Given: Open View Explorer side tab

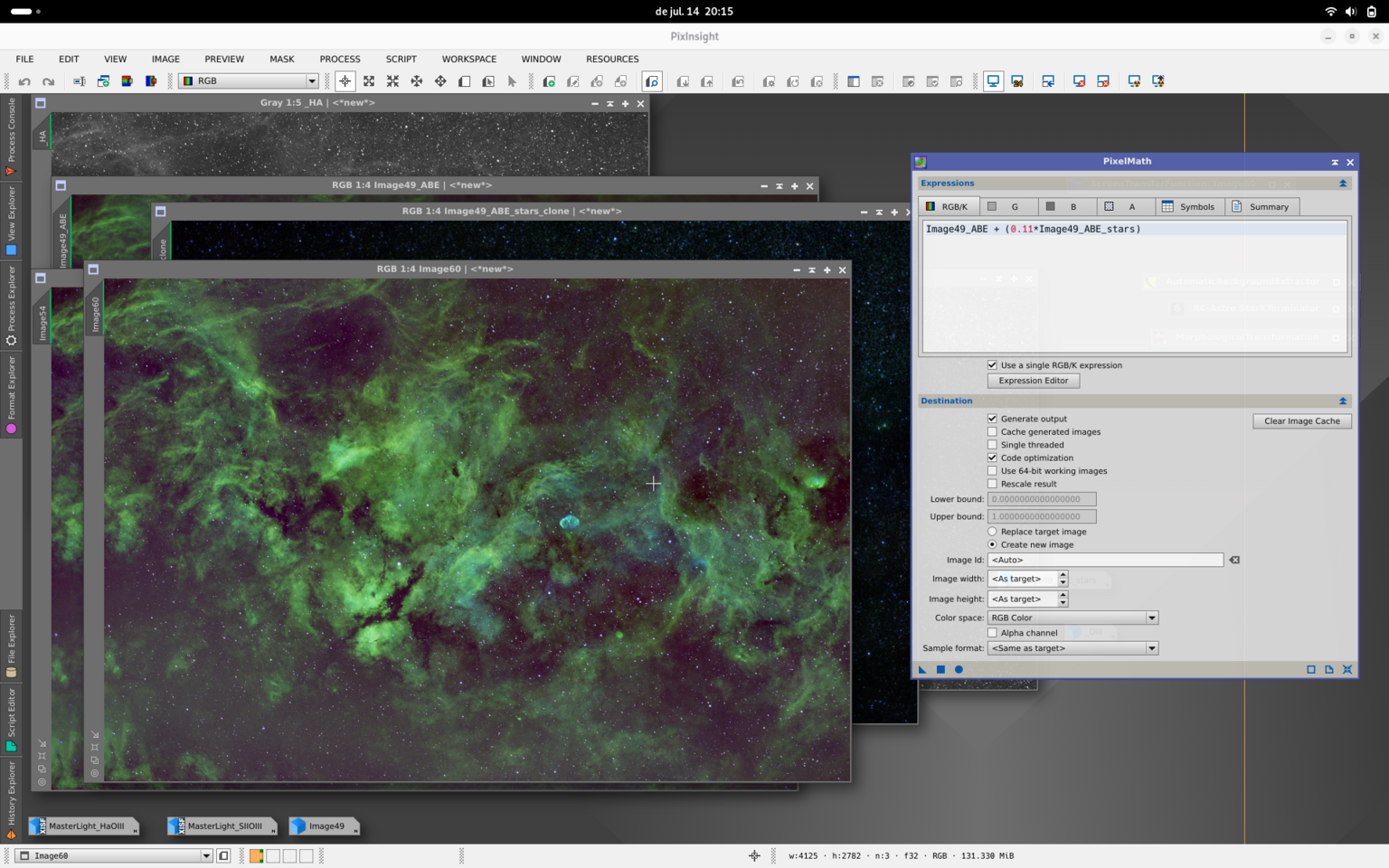Looking at the screenshot, I should 11,222.
